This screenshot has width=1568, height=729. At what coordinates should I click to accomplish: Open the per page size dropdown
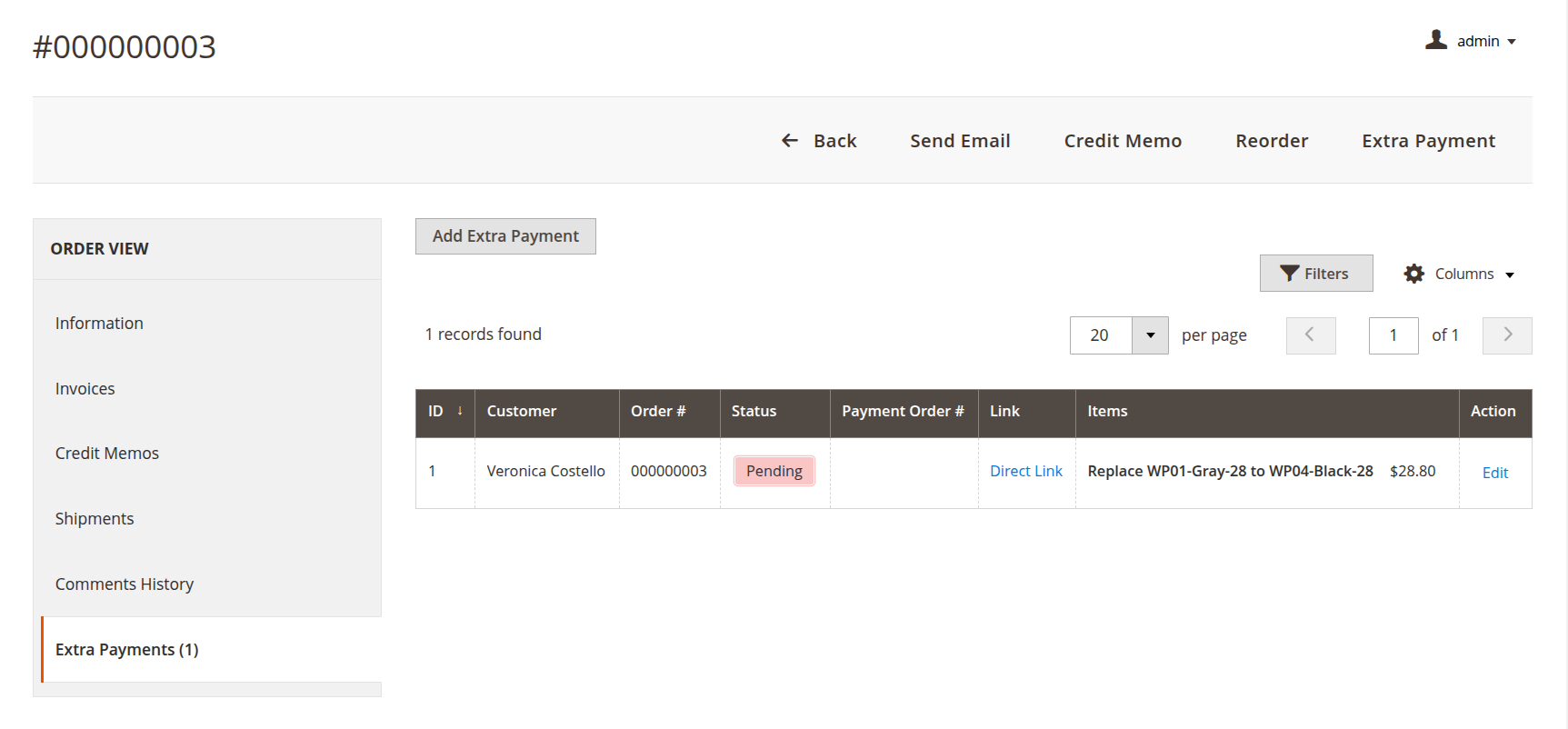1150,335
